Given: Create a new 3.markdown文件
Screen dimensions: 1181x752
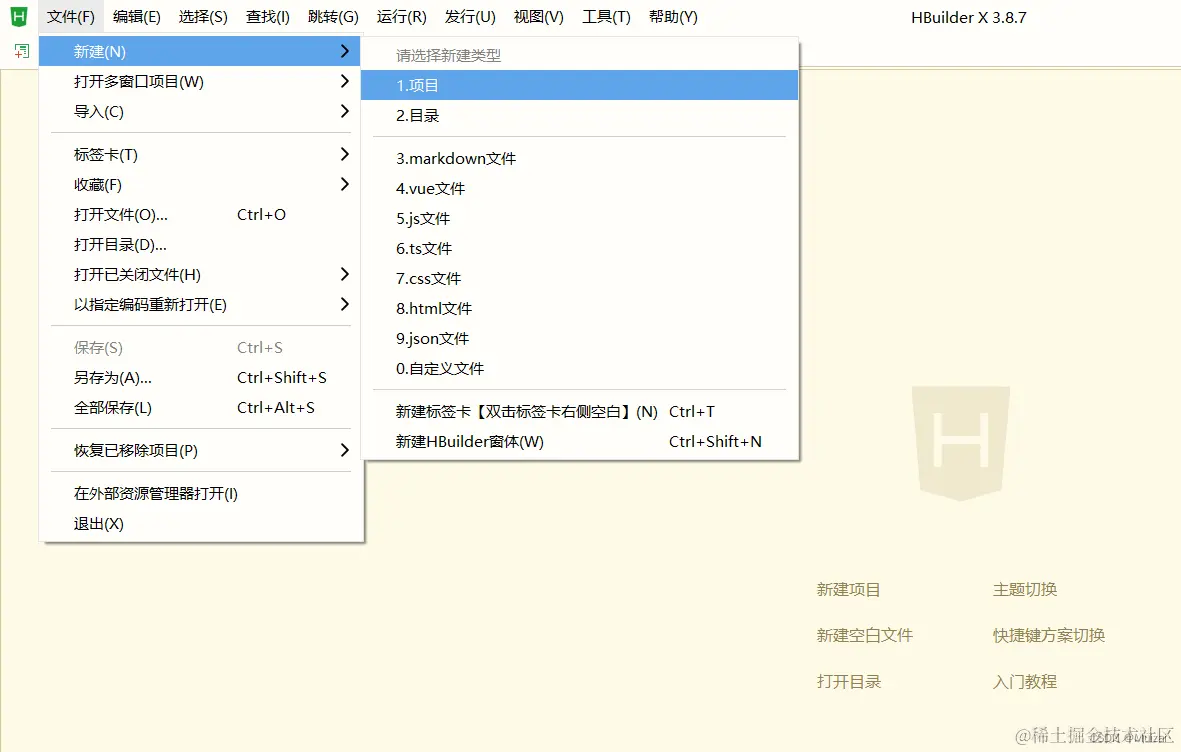Looking at the screenshot, I should coord(579,158).
